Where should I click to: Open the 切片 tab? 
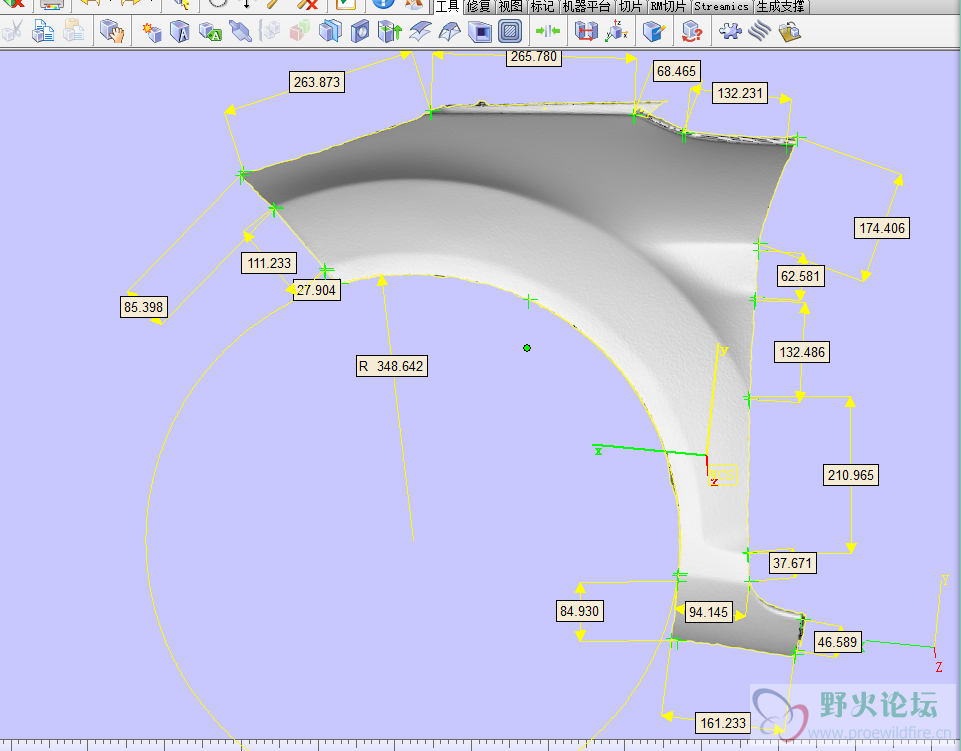[x=631, y=7]
